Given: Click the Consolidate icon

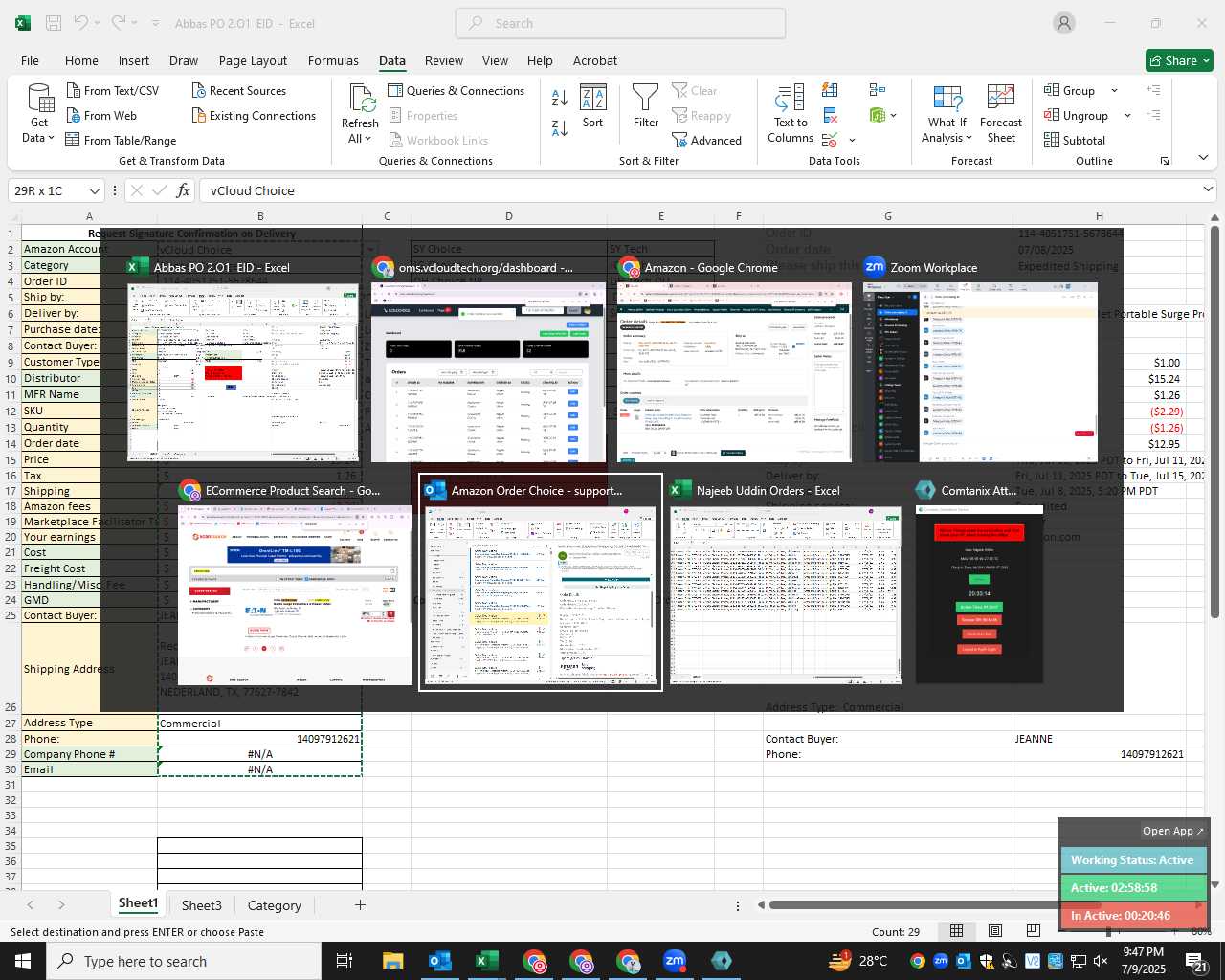Looking at the screenshot, I should [x=878, y=90].
